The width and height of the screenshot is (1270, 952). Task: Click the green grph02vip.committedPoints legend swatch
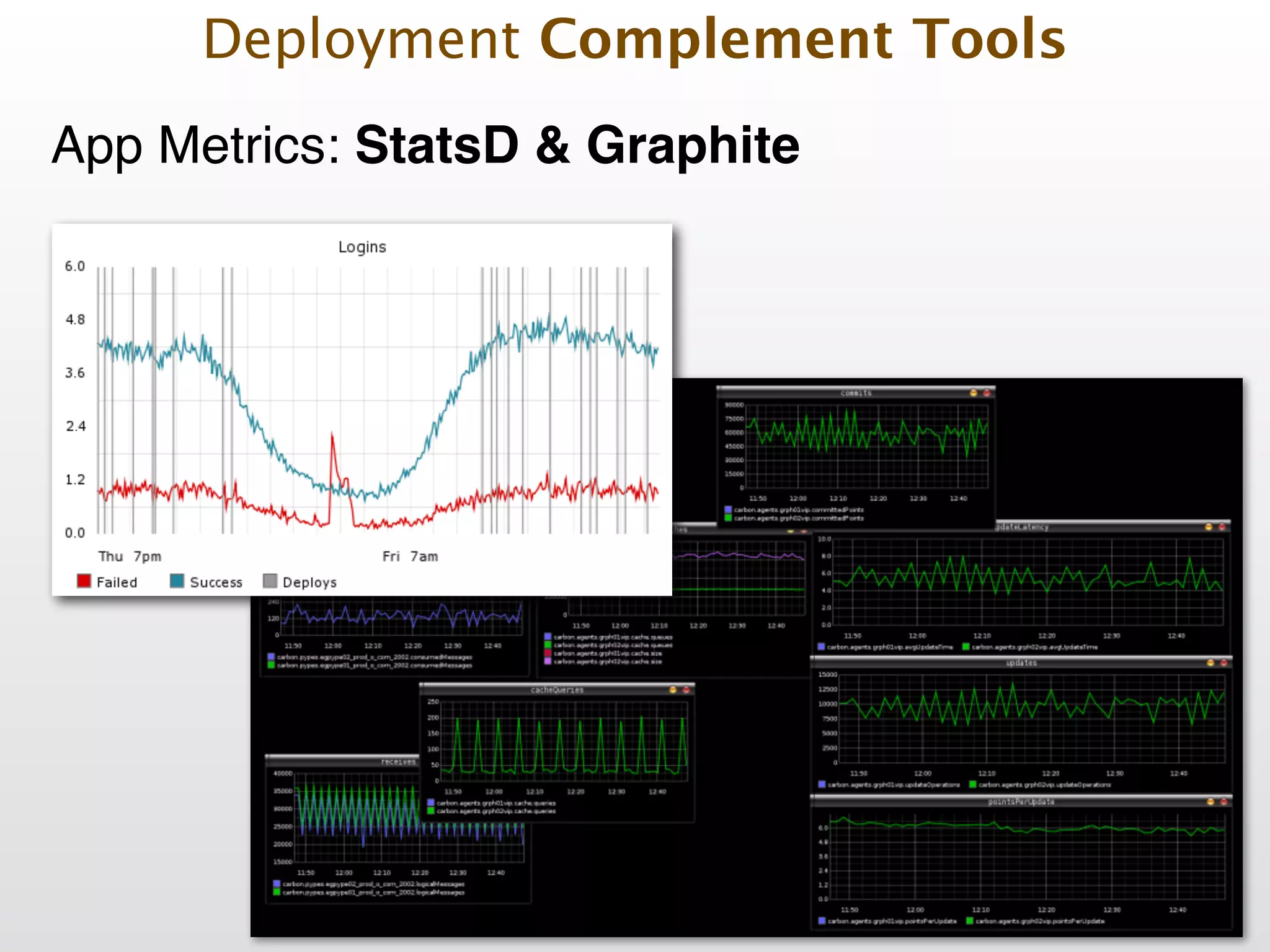(728, 518)
